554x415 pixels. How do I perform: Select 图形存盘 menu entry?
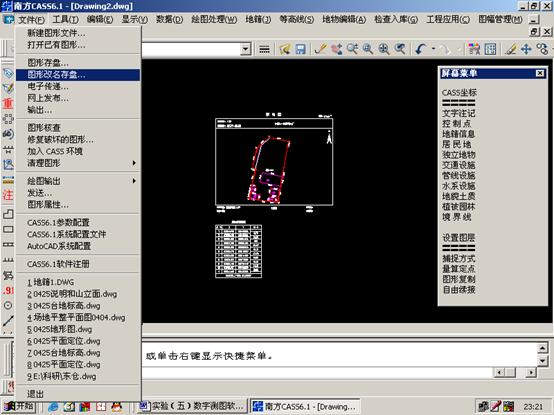tap(78, 63)
